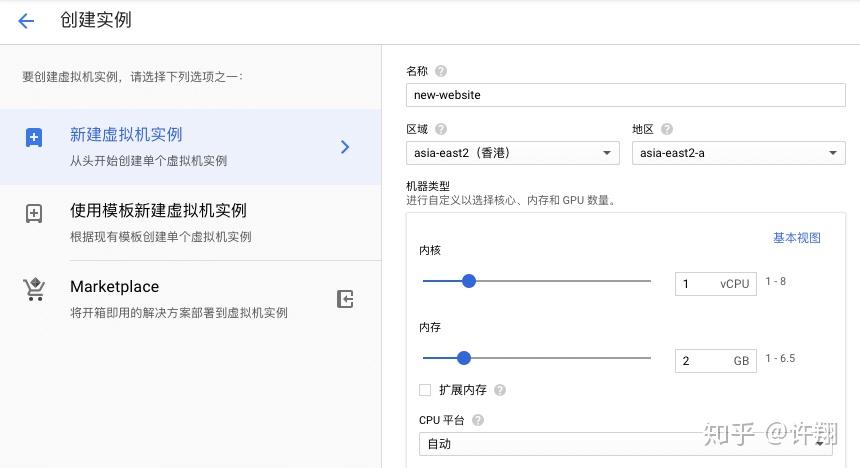Open the asia-east2 (香港) region dropdown

point(513,153)
